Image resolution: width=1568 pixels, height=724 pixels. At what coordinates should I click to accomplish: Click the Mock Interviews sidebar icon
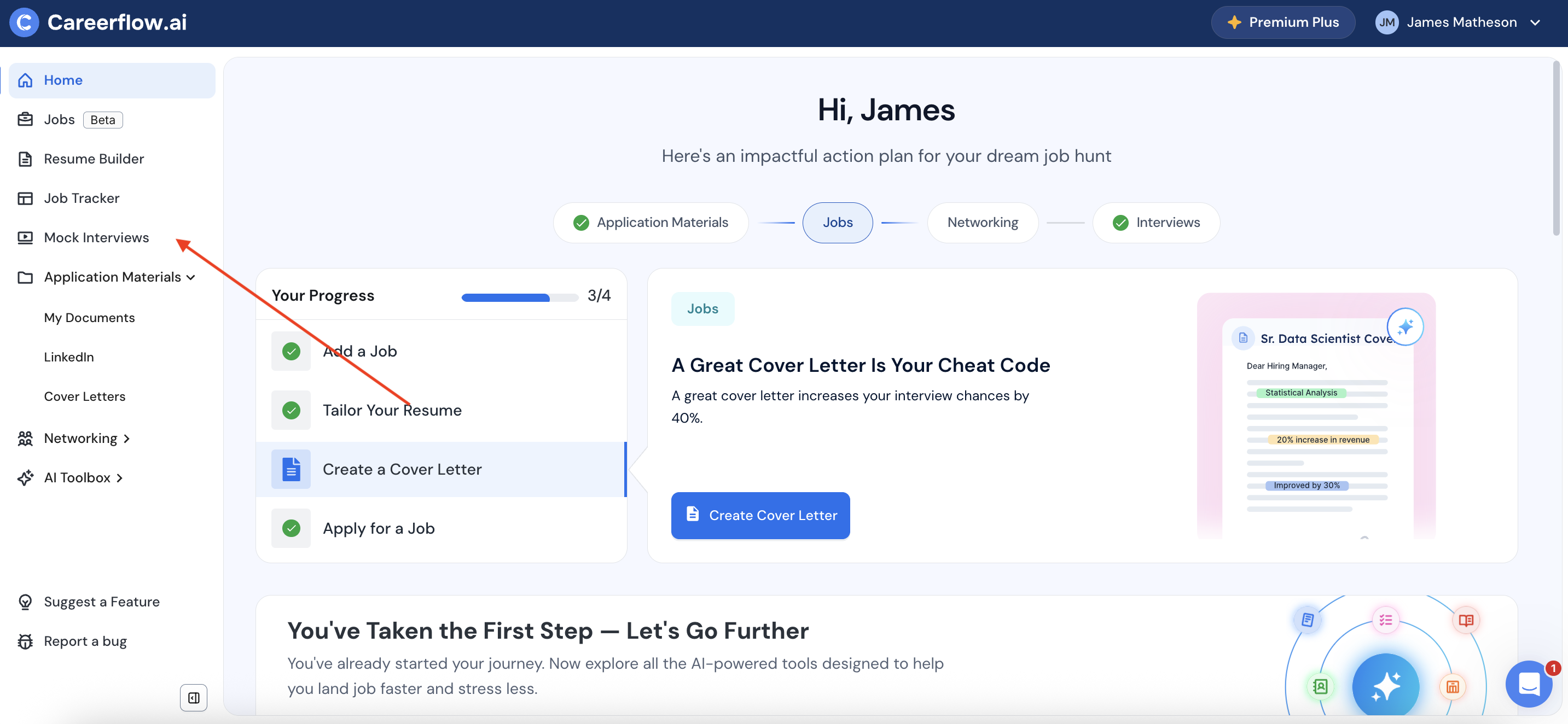(x=25, y=237)
